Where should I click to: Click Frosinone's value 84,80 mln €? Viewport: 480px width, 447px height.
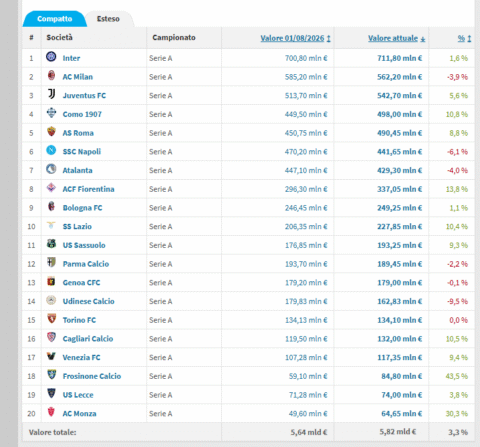tap(402, 376)
